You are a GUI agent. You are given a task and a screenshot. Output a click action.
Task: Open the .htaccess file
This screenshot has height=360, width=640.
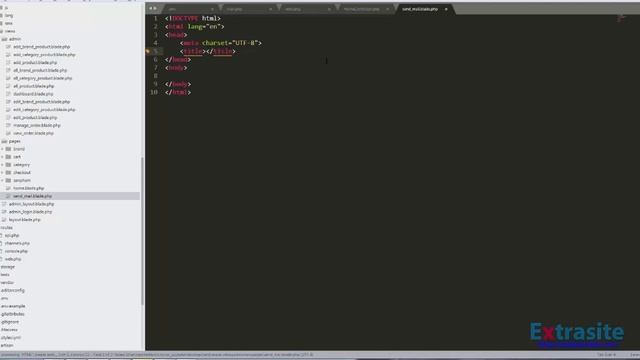point(9,330)
